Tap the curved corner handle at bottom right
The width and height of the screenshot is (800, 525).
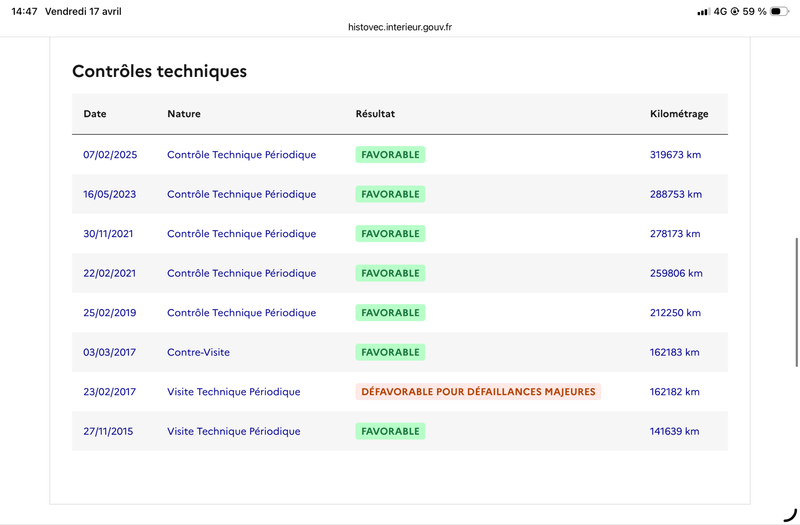point(790,515)
